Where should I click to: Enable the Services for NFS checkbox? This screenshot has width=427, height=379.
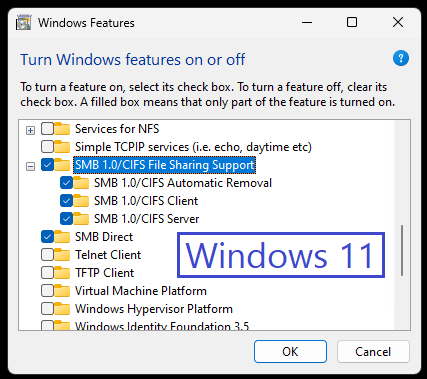pos(47,129)
